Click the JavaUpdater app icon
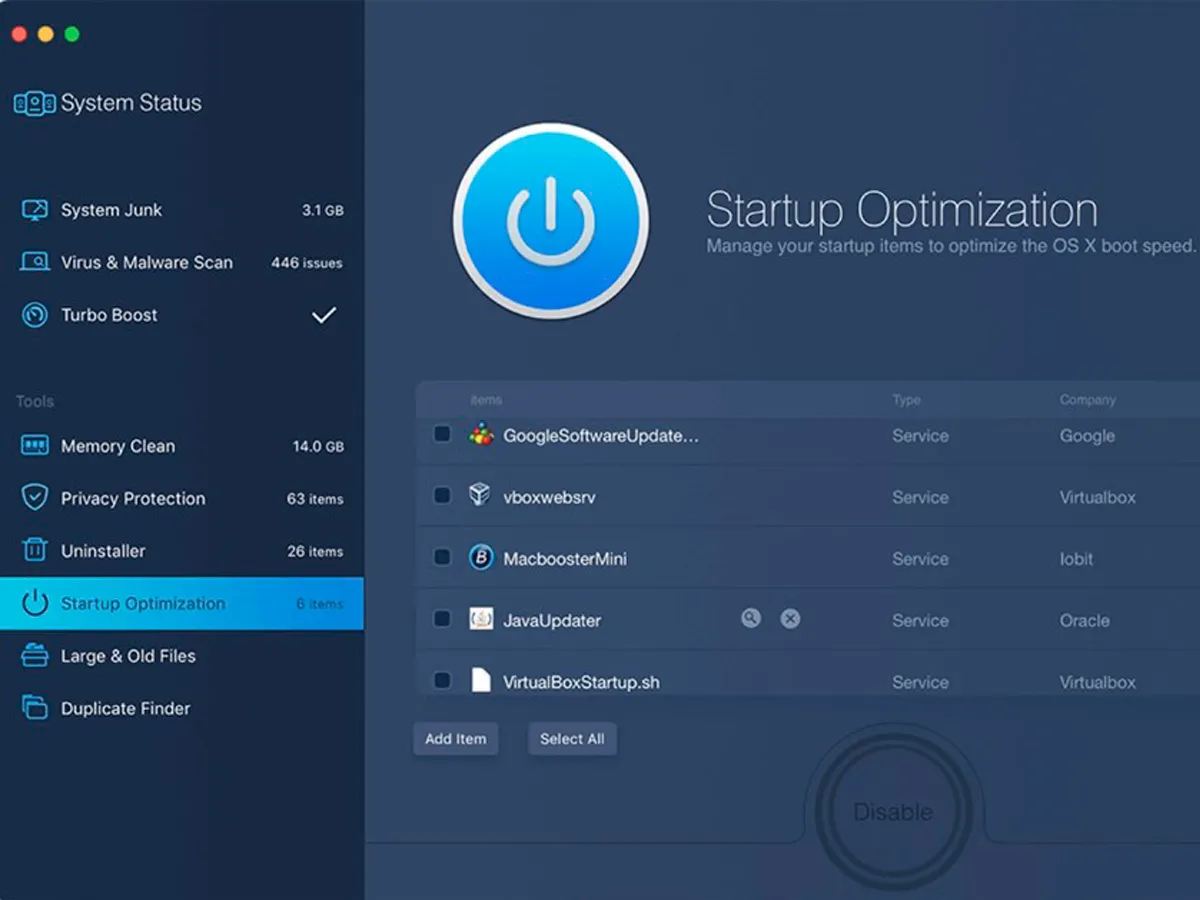Screen dimensions: 1200x900 [x=481, y=619]
